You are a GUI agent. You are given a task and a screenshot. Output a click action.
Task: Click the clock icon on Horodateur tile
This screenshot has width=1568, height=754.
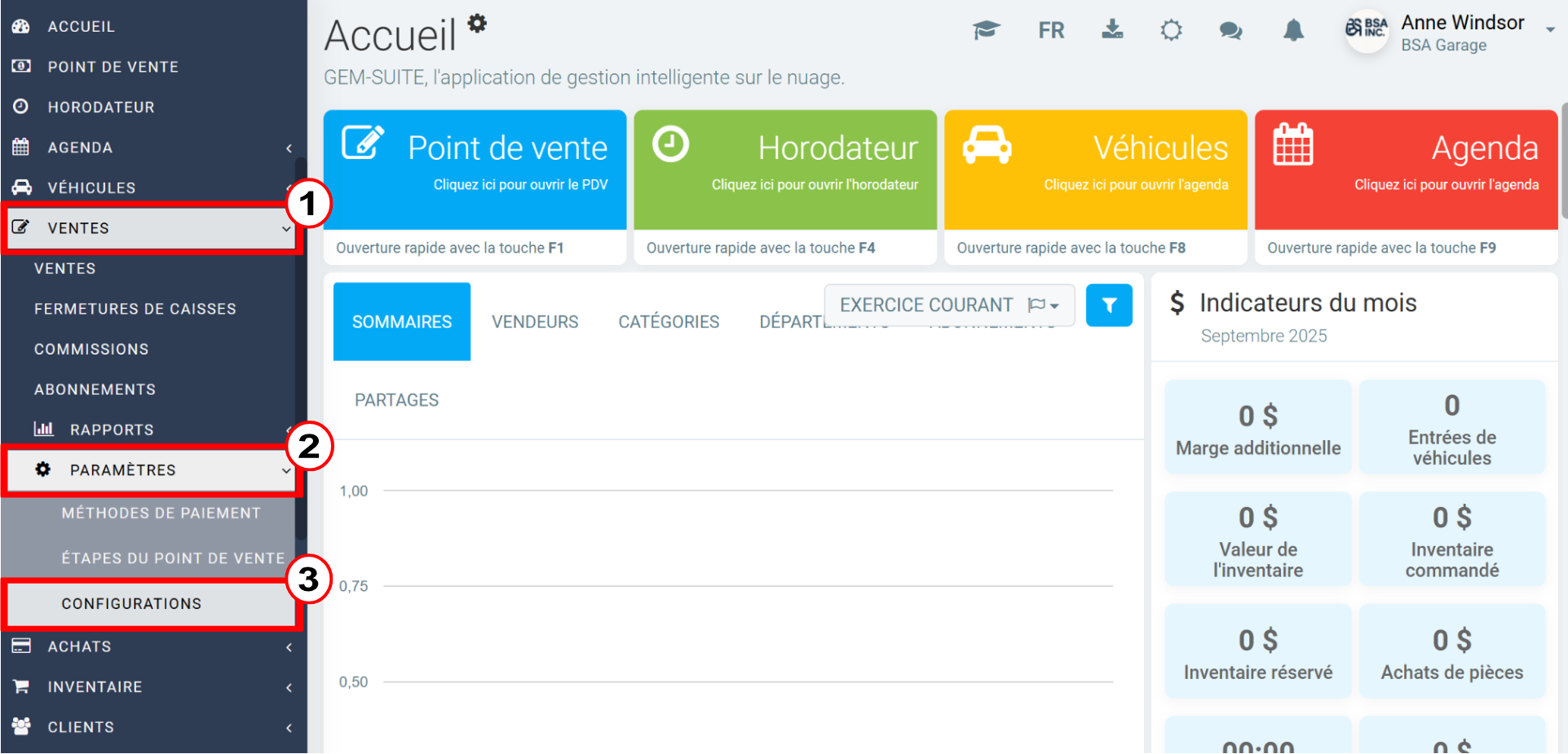671,144
